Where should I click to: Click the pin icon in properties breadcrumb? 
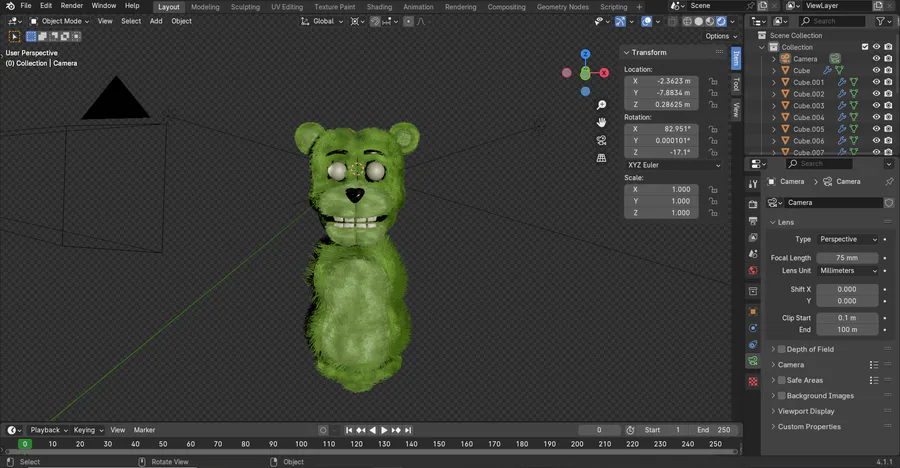pyautogui.click(x=889, y=181)
